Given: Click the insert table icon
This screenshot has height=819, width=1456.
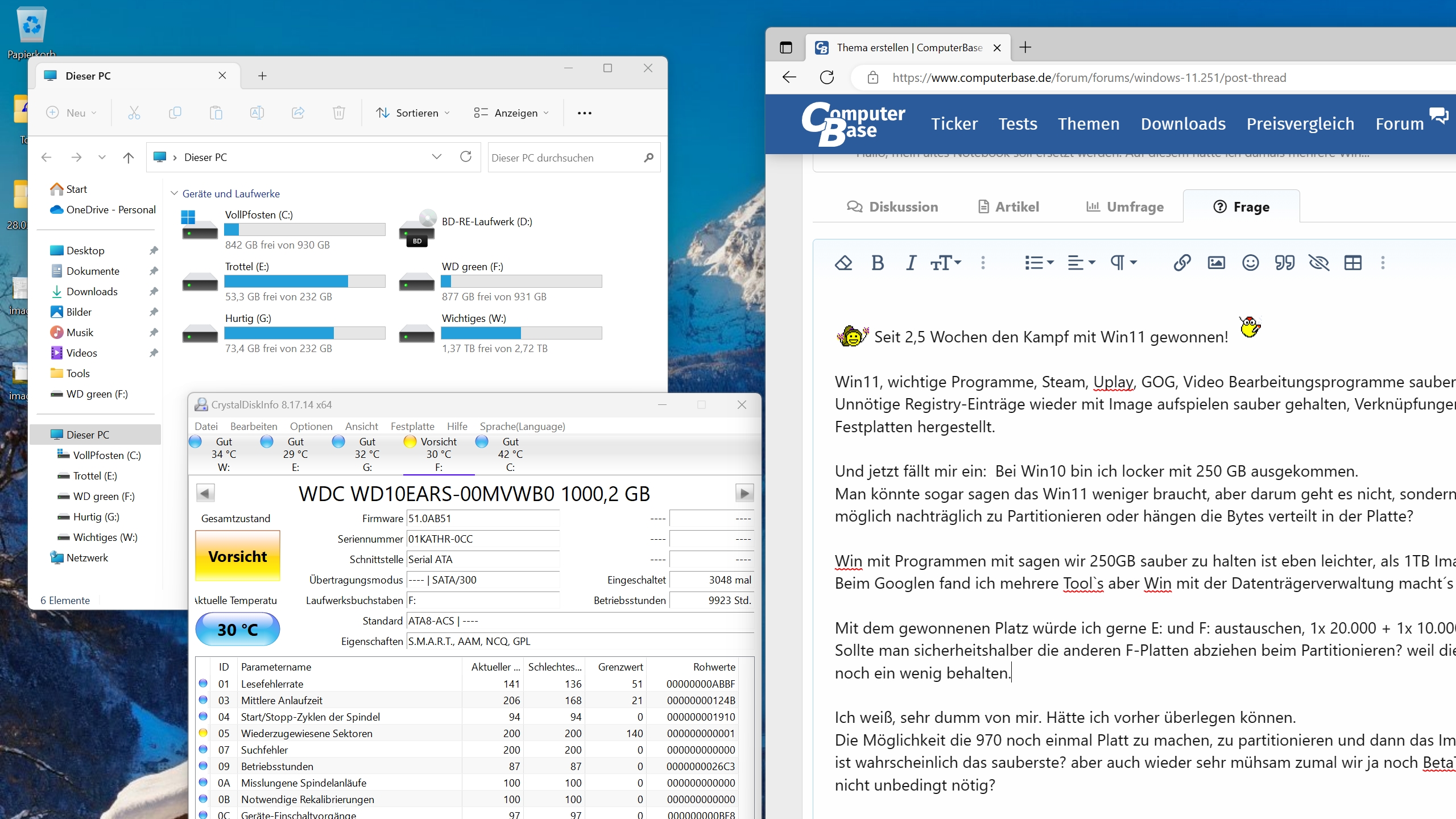Looking at the screenshot, I should pyautogui.click(x=1352, y=263).
